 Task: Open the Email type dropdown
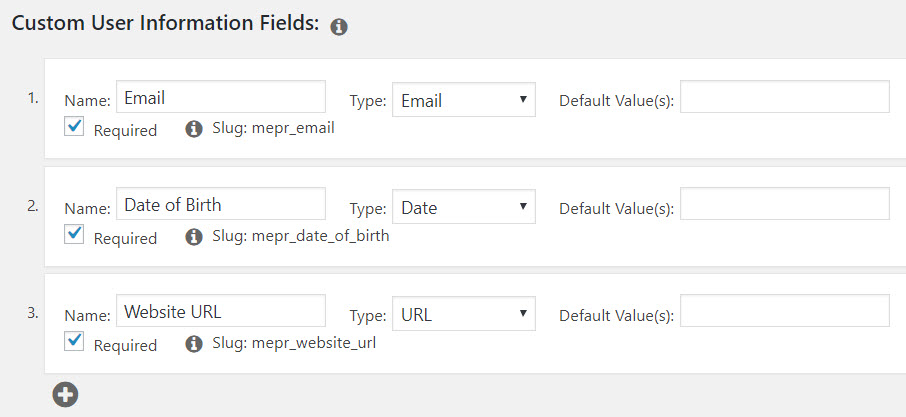tap(463, 99)
